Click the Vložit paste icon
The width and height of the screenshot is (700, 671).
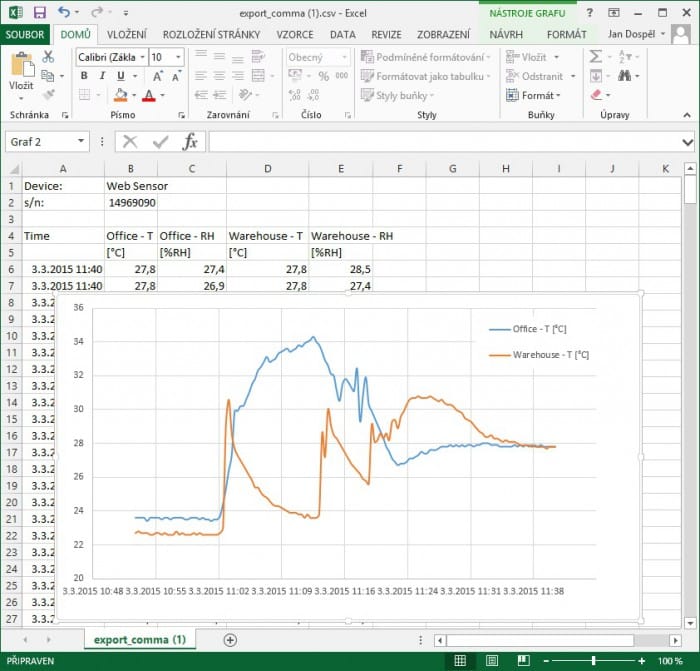[x=21, y=72]
